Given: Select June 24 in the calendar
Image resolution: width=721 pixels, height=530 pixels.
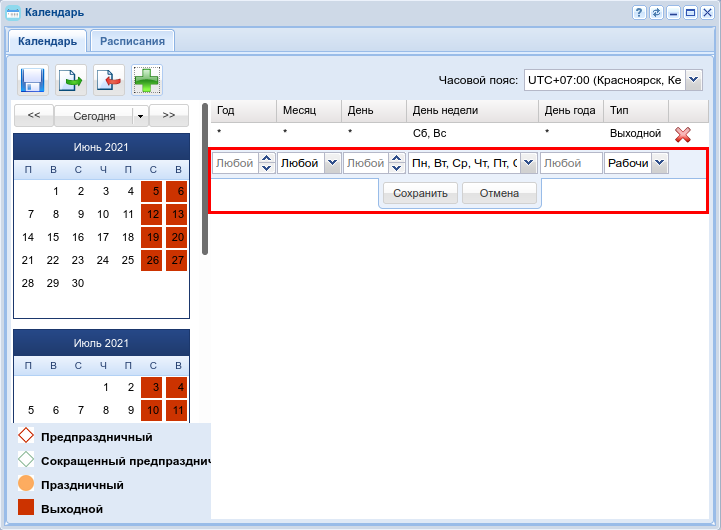Looking at the screenshot, I should click(103, 260).
